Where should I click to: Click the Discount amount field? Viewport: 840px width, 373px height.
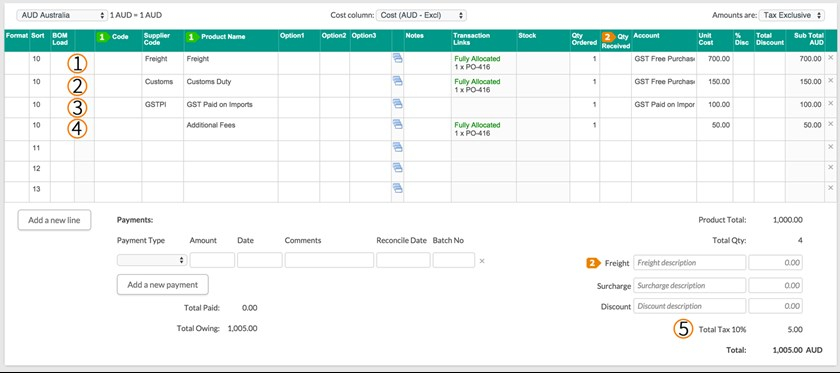click(775, 306)
